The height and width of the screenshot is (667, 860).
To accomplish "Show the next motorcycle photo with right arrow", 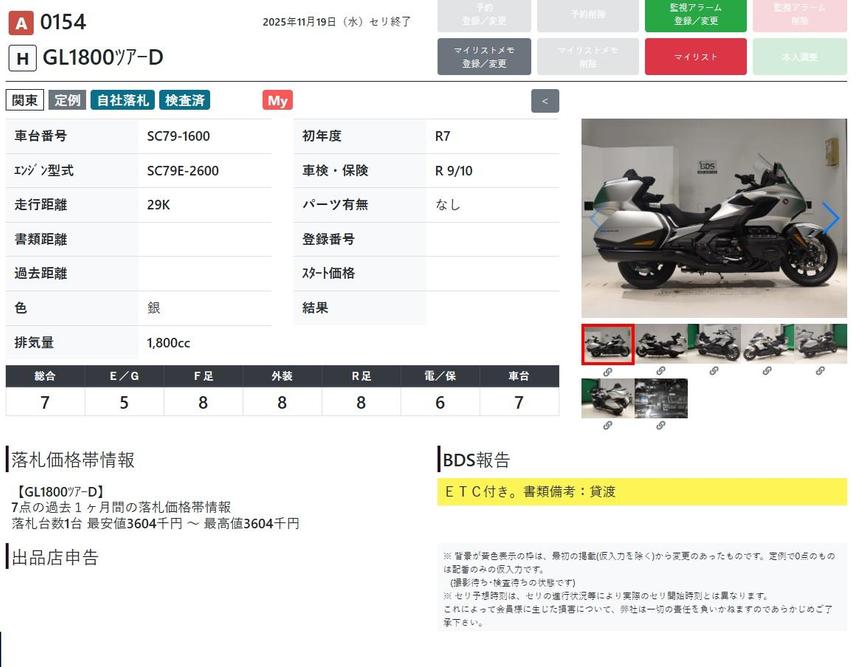I will pos(830,218).
